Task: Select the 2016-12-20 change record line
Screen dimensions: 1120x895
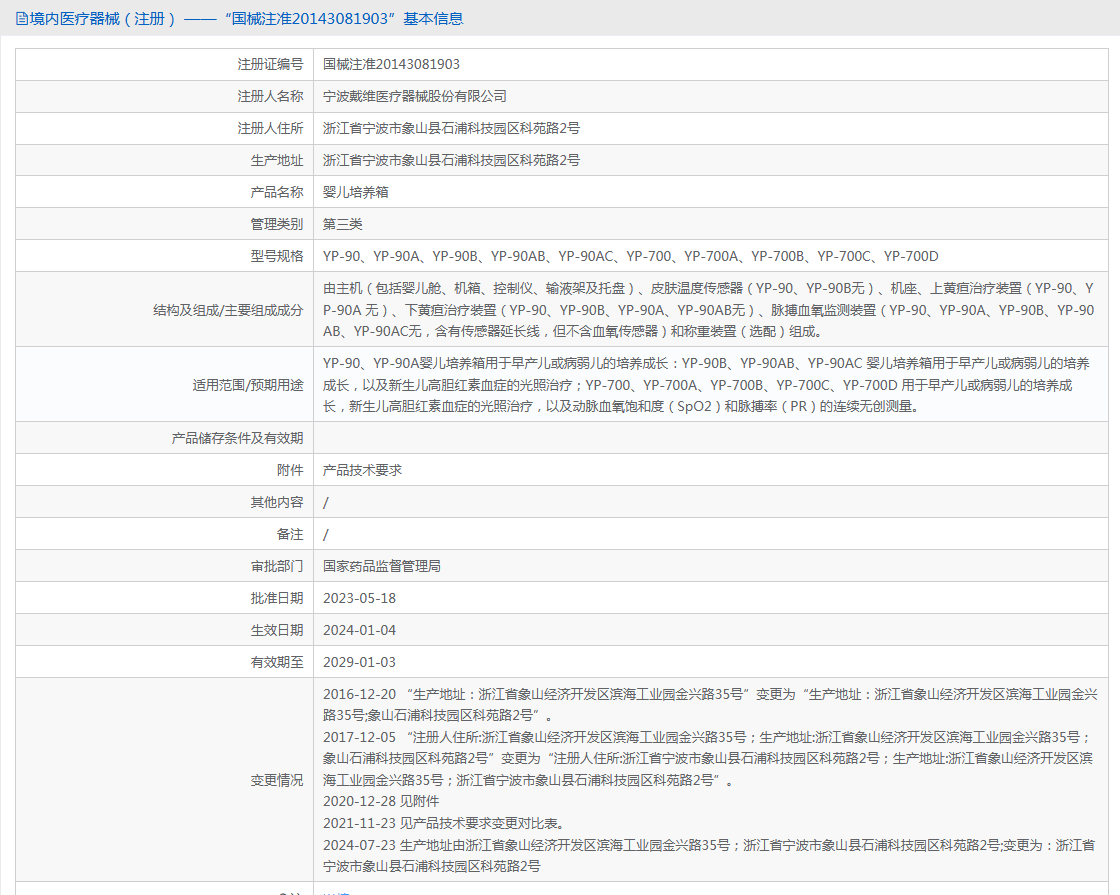Action: (710, 704)
